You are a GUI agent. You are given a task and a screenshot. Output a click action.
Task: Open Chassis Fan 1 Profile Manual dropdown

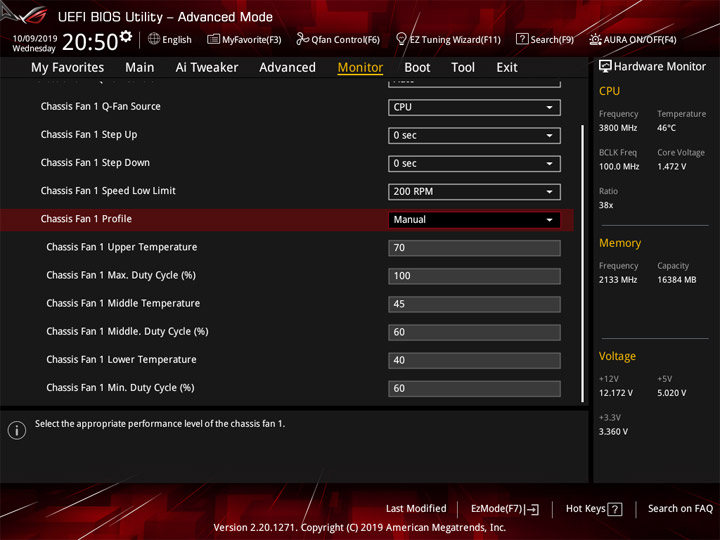pyautogui.click(x=474, y=219)
